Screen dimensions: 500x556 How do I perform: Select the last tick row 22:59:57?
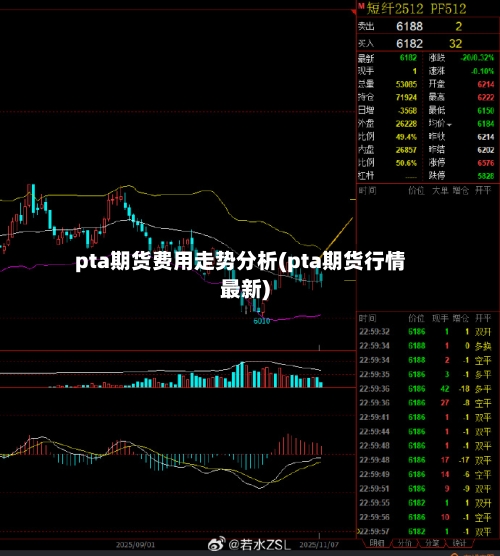(425, 531)
